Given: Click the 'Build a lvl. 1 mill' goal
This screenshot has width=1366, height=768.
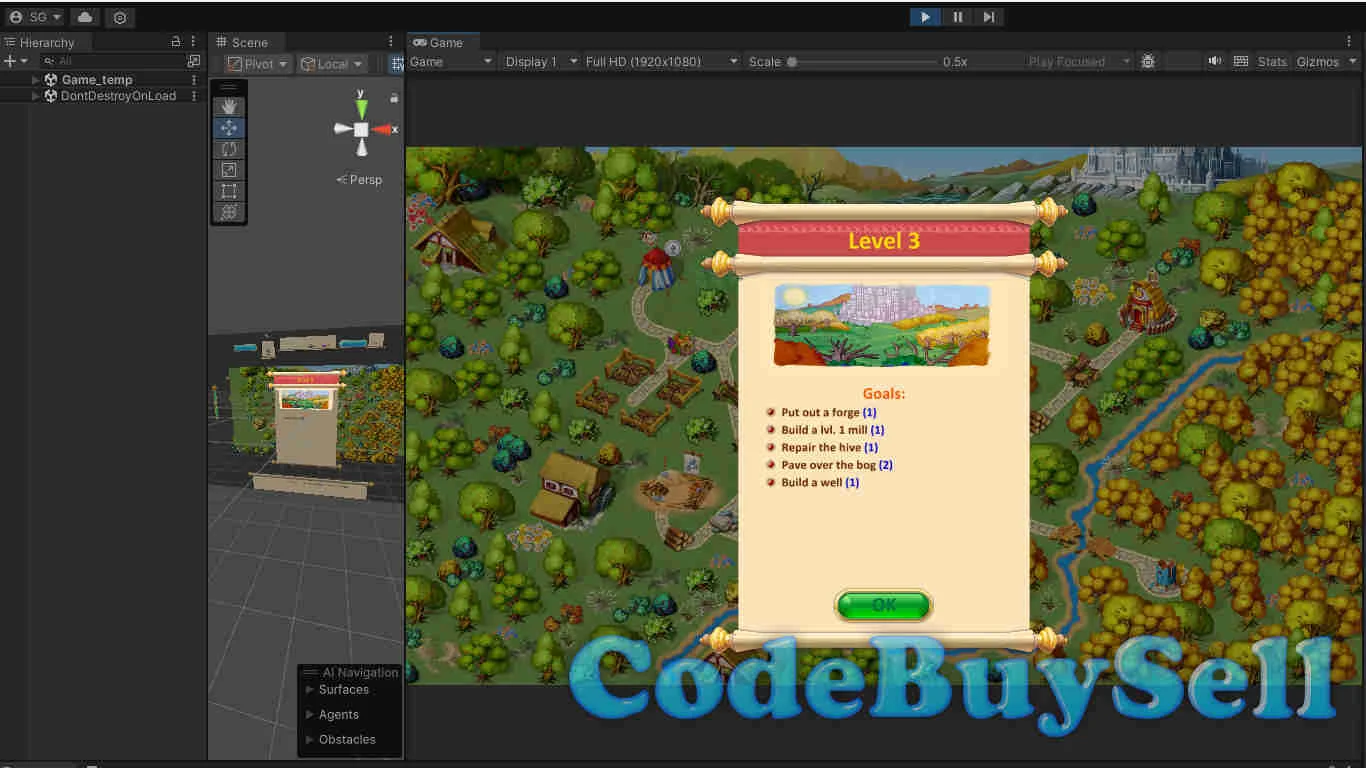Looking at the screenshot, I should 833,430.
